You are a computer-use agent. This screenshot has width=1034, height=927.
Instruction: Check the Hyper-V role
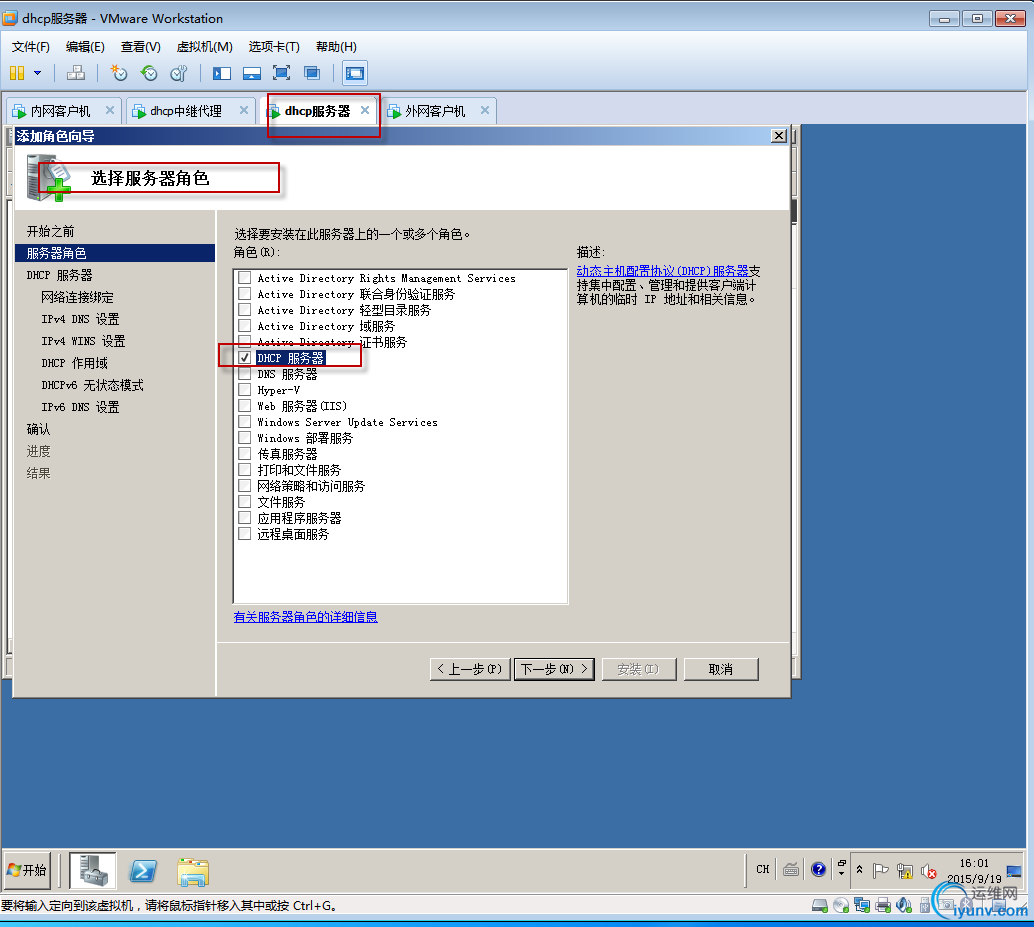tap(245, 390)
